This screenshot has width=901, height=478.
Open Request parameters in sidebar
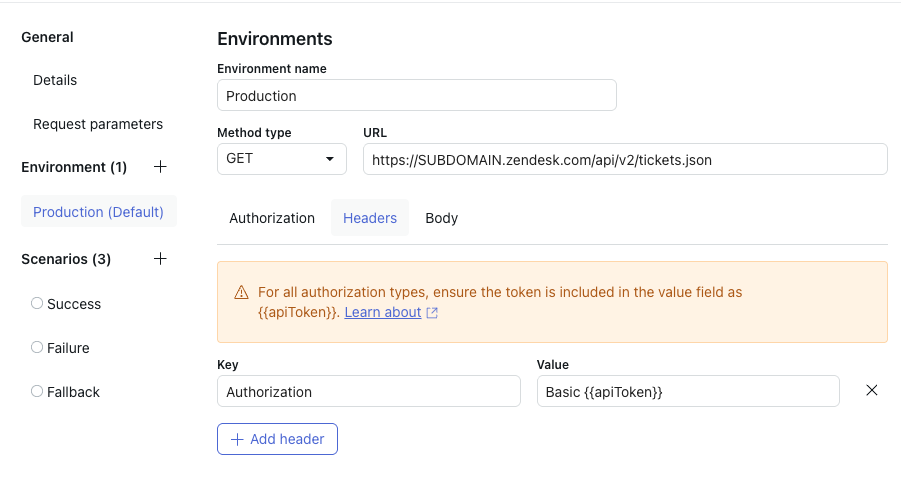pos(98,124)
